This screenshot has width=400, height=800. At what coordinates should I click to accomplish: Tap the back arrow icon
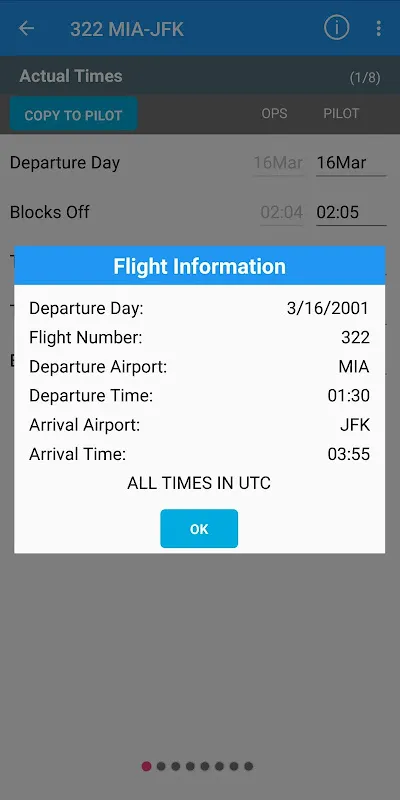pyautogui.click(x=26, y=29)
